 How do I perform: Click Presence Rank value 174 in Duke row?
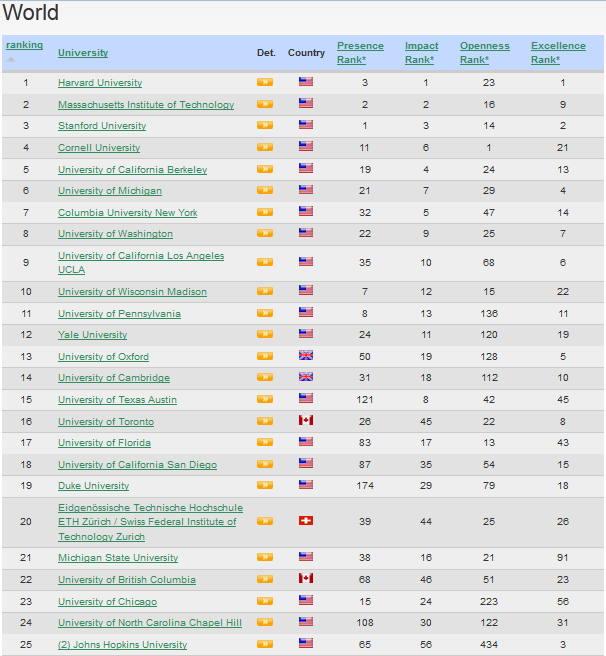(x=365, y=485)
